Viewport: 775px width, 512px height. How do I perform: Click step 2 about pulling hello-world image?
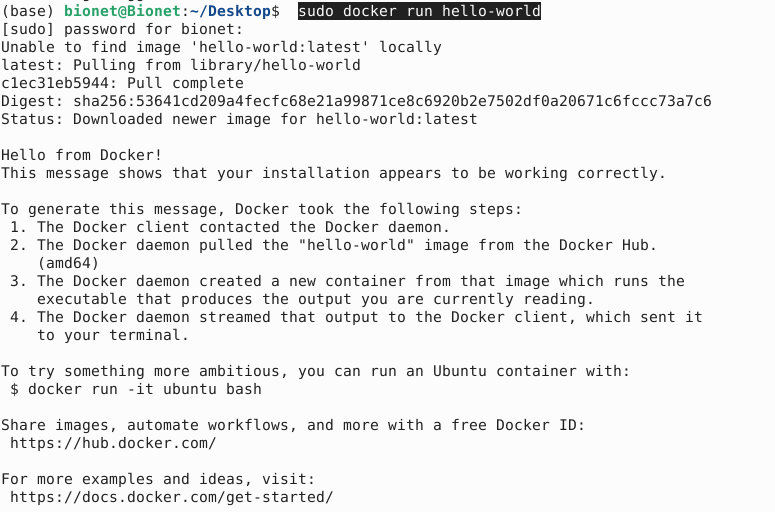point(334,245)
